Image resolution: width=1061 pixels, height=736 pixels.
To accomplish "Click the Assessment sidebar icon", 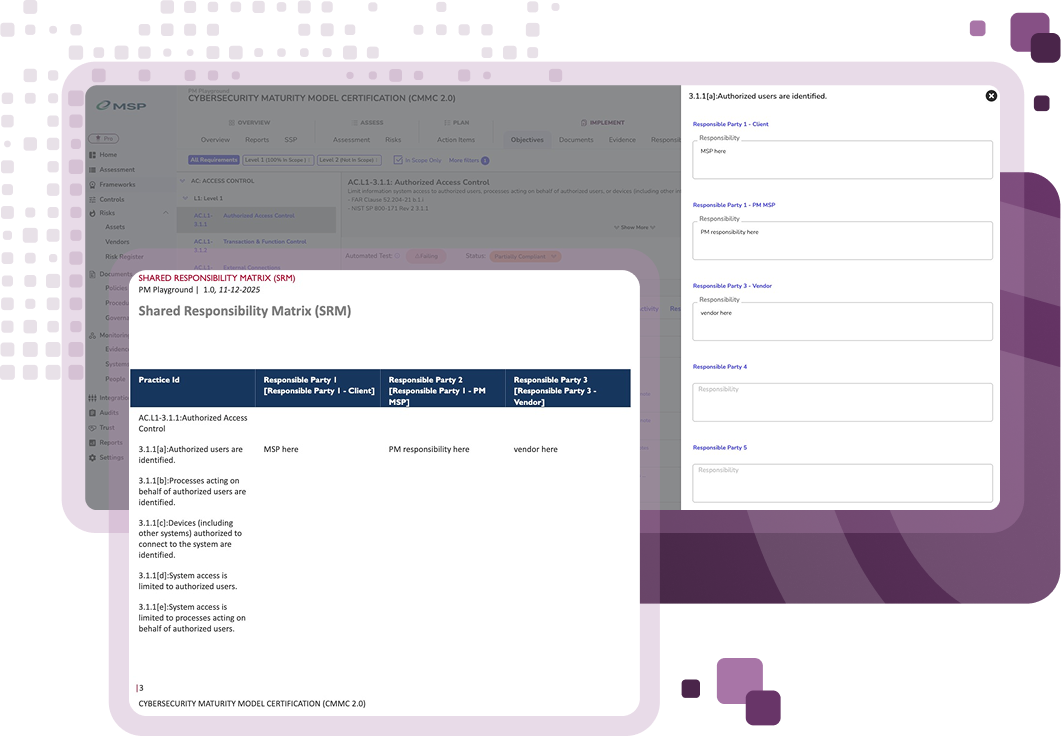I will (x=93, y=170).
